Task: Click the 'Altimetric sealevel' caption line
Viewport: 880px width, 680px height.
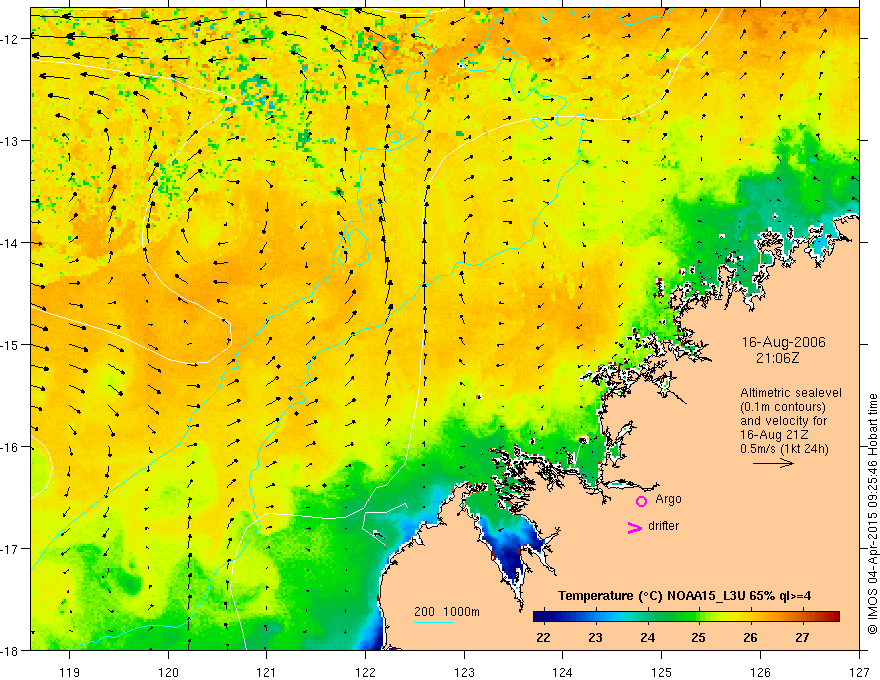Action: coord(791,393)
